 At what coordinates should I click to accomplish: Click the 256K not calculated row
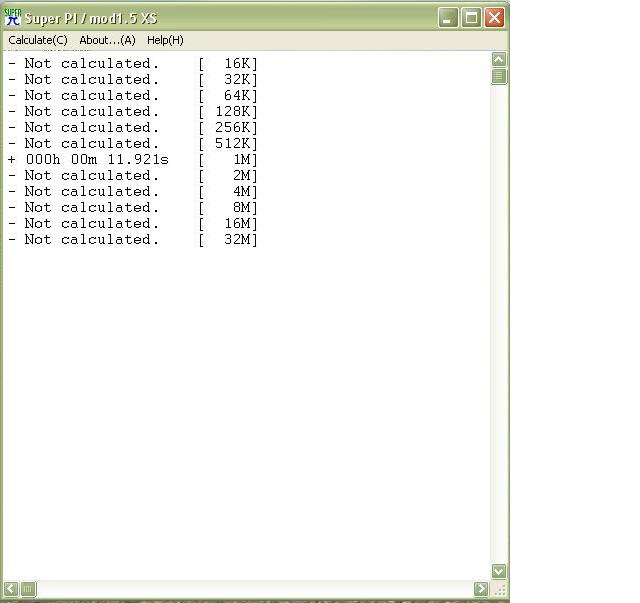(x=133, y=127)
